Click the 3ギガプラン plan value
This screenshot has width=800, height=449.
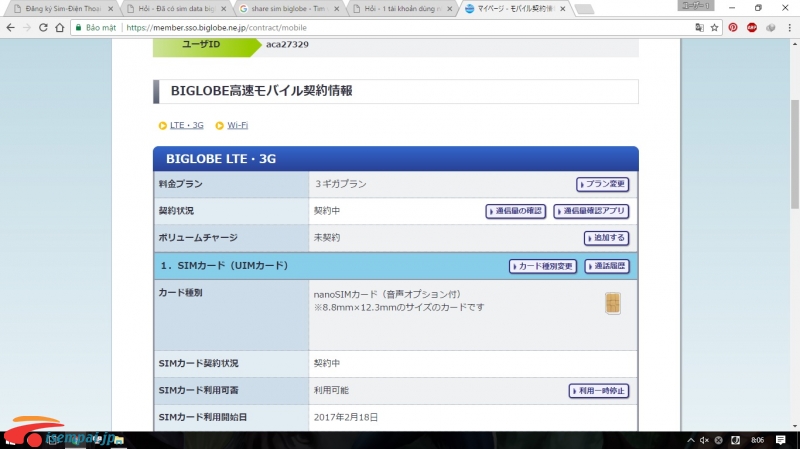pyautogui.click(x=340, y=184)
